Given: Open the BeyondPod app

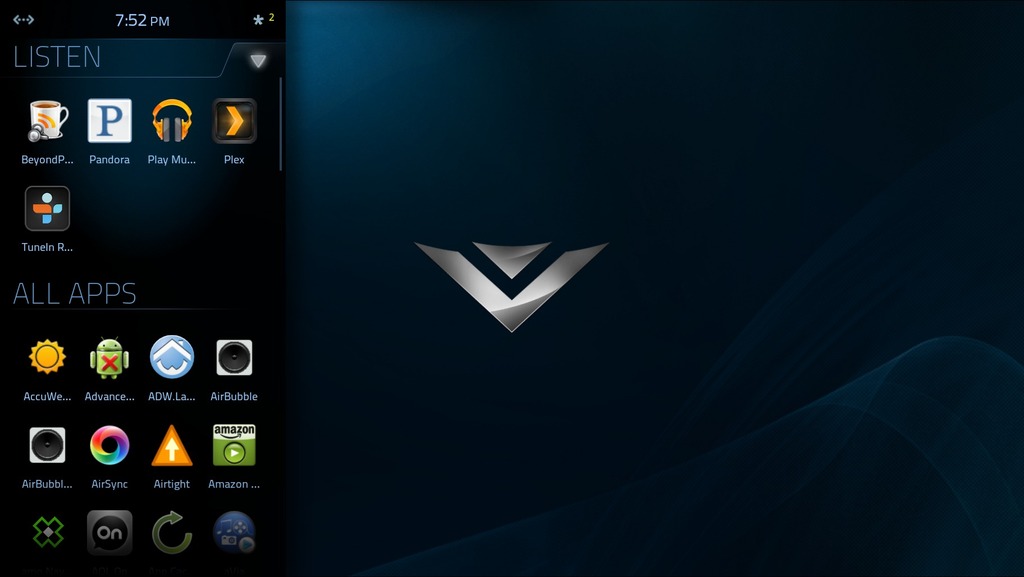Looking at the screenshot, I should click(x=47, y=121).
